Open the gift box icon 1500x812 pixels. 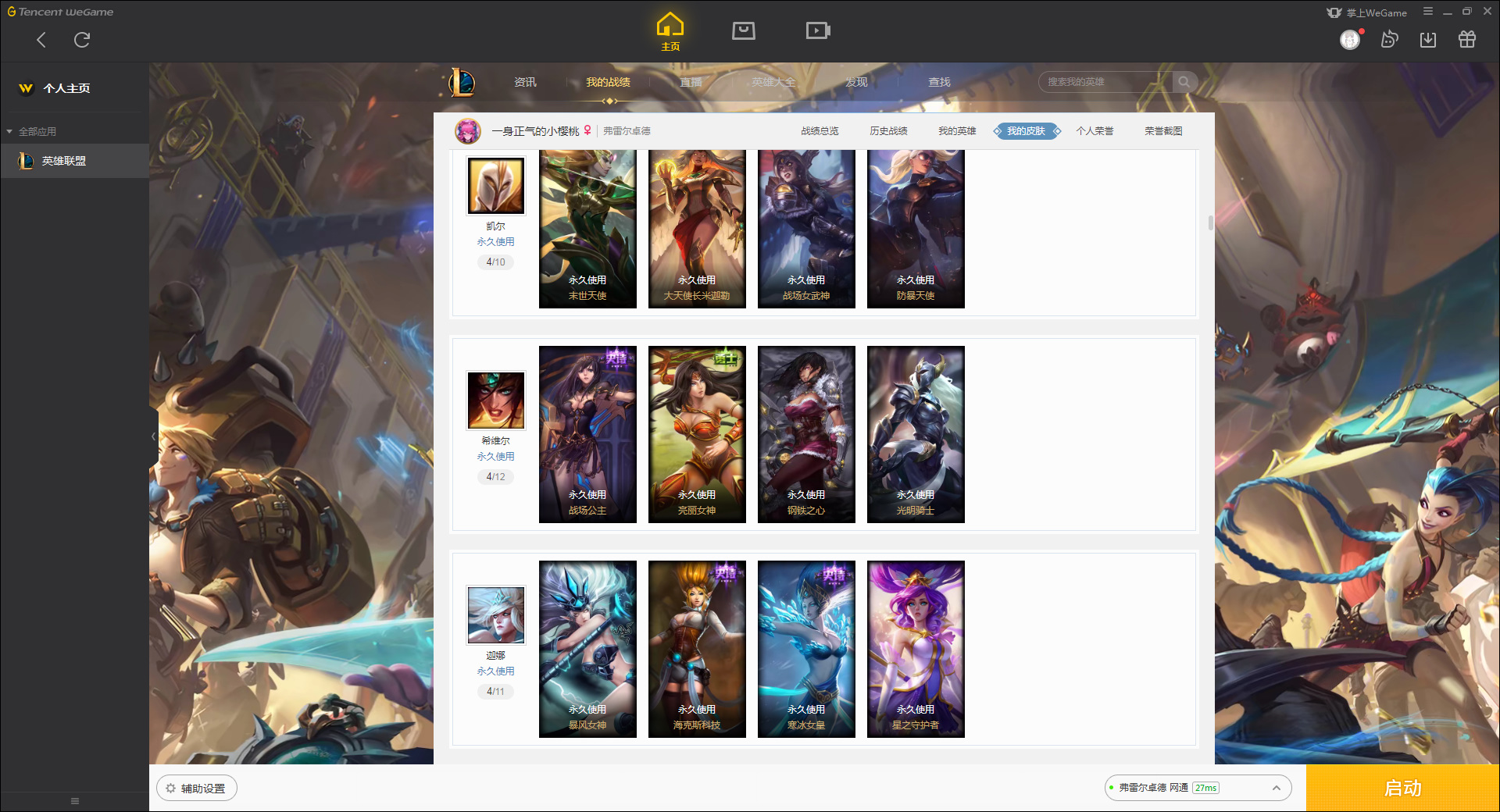pyautogui.click(x=1467, y=39)
